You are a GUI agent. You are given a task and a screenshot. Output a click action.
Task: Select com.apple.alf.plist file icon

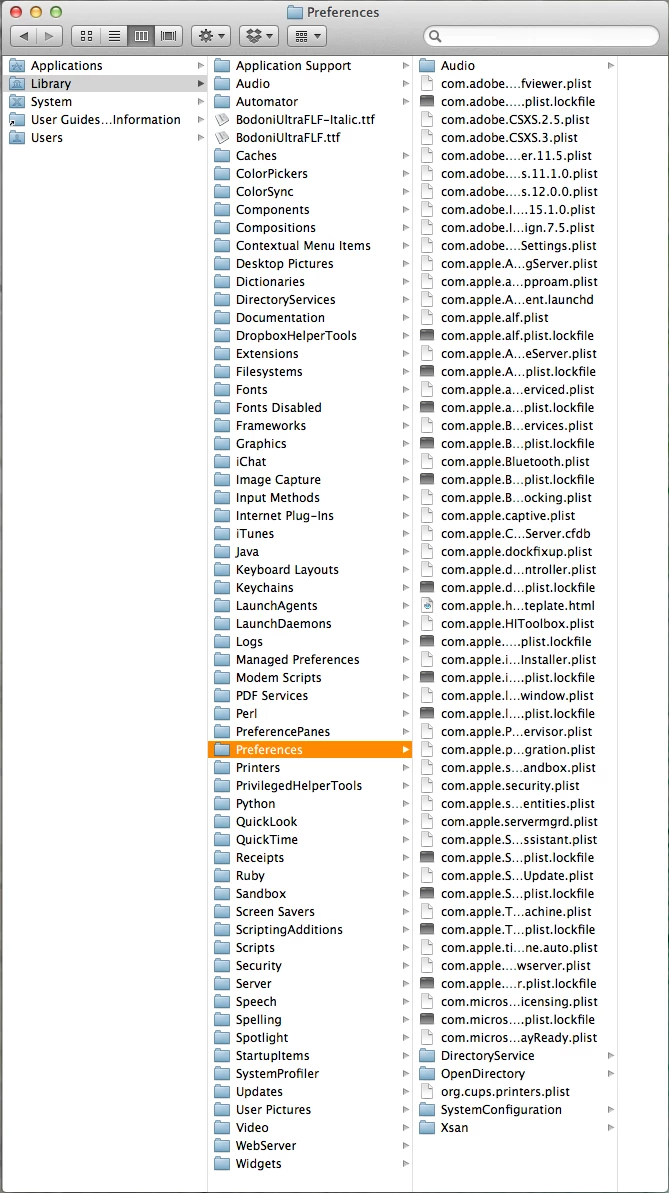[427, 317]
